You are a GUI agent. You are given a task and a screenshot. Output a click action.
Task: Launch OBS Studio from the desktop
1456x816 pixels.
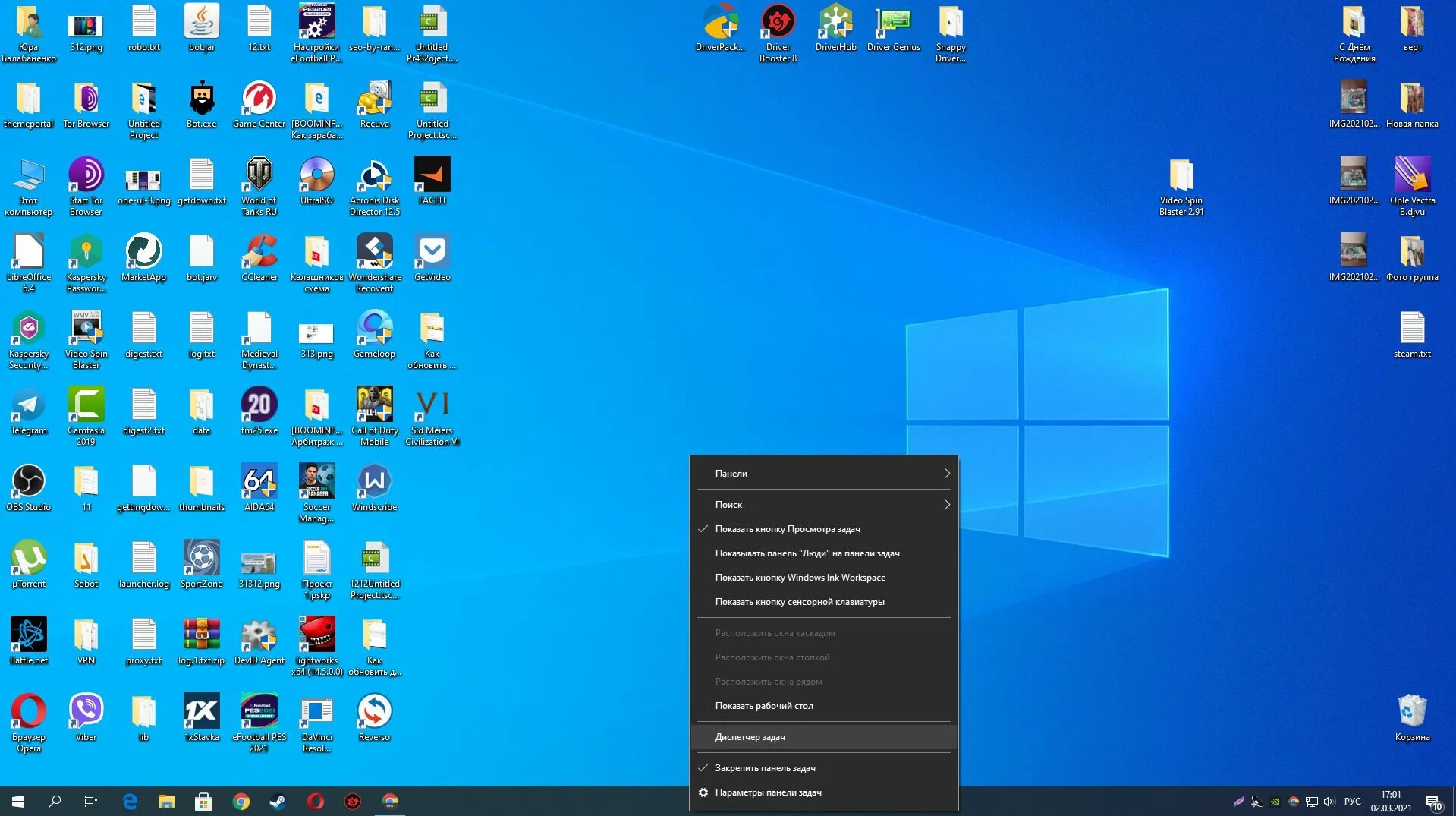tap(29, 488)
